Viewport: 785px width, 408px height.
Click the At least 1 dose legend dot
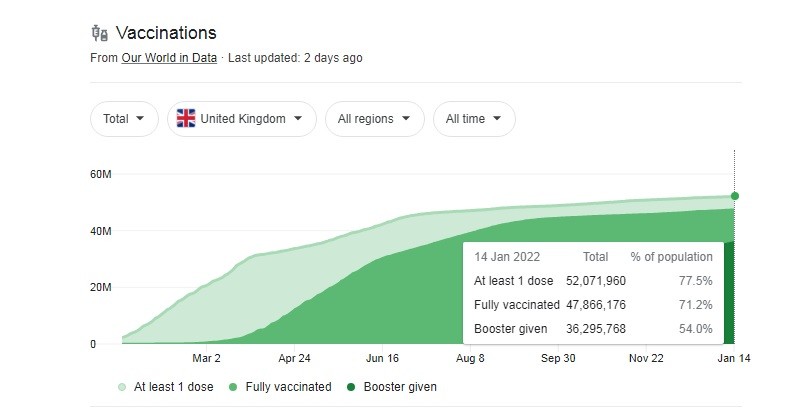tap(122, 386)
